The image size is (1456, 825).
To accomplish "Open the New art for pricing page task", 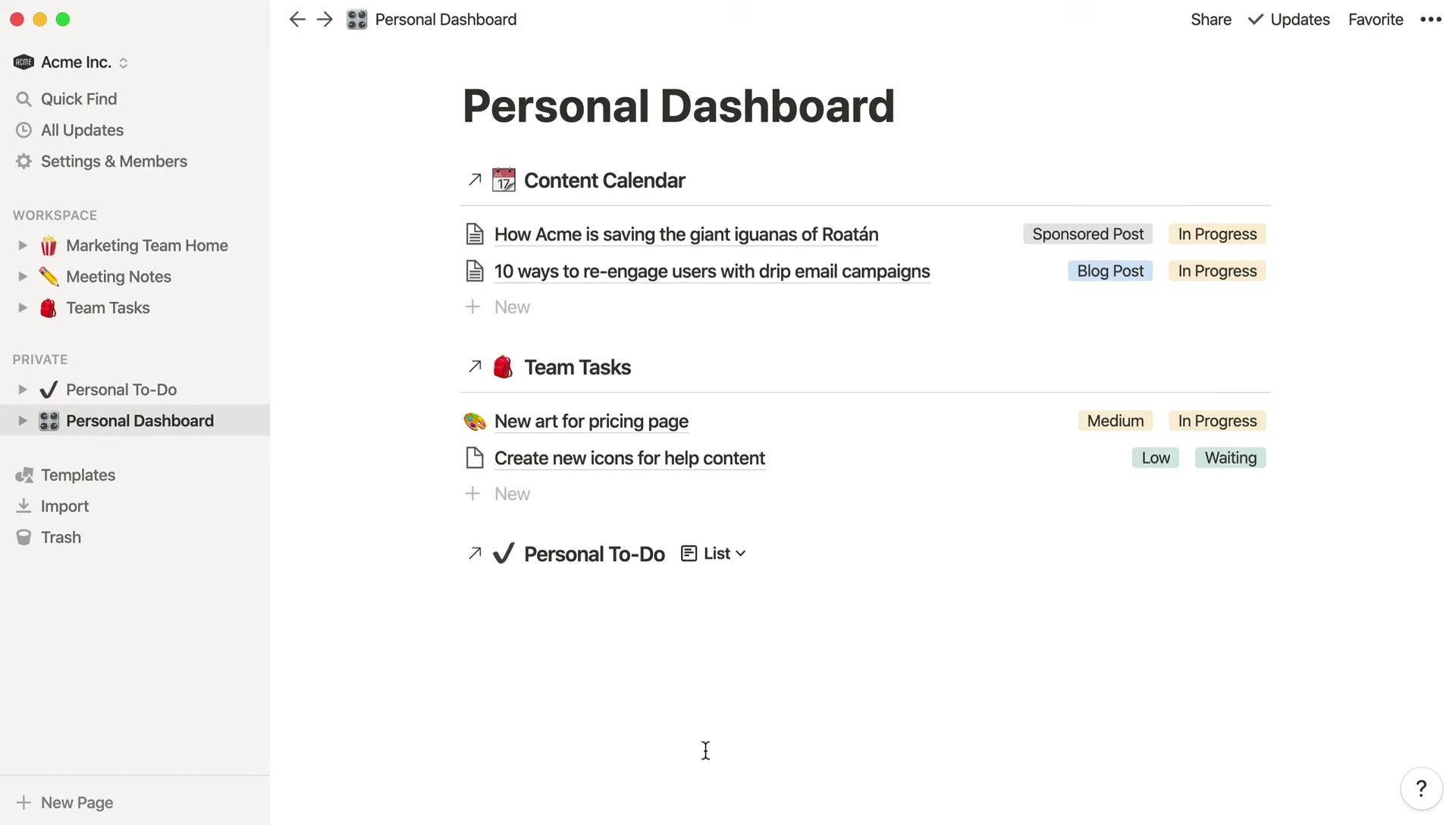I will click(x=591, y=422).
